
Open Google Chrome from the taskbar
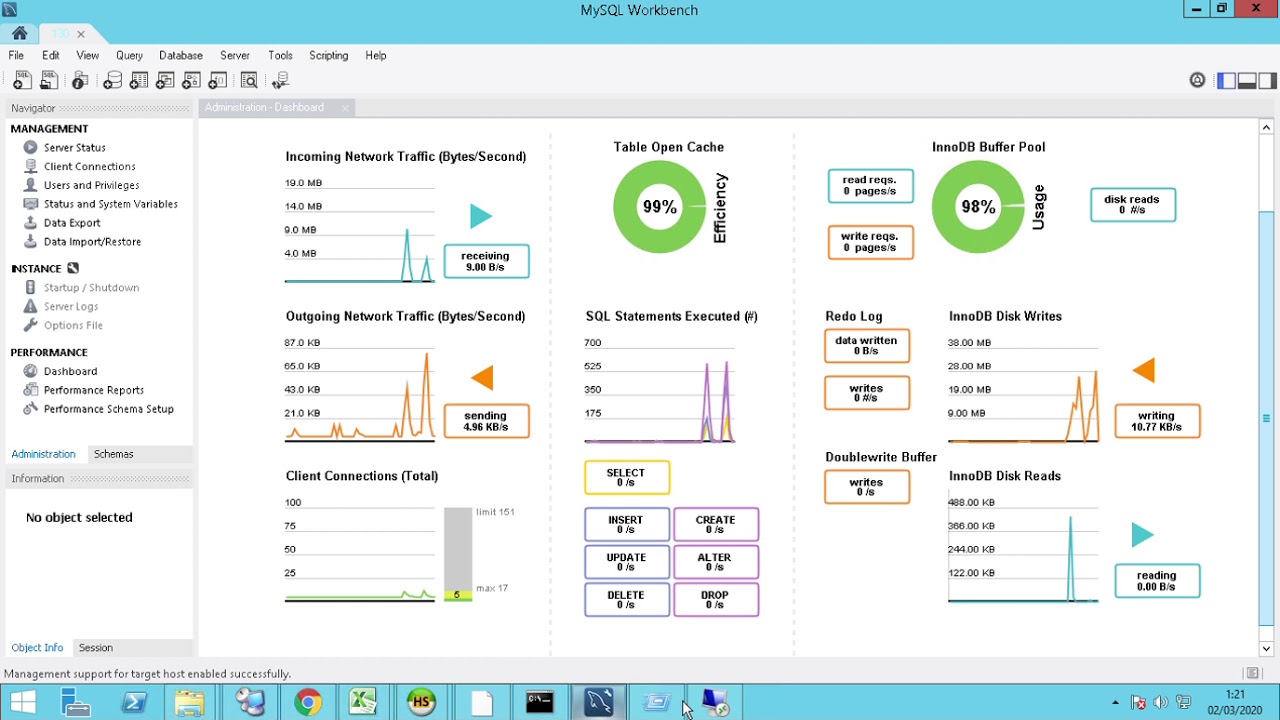(x=308, y=702)
